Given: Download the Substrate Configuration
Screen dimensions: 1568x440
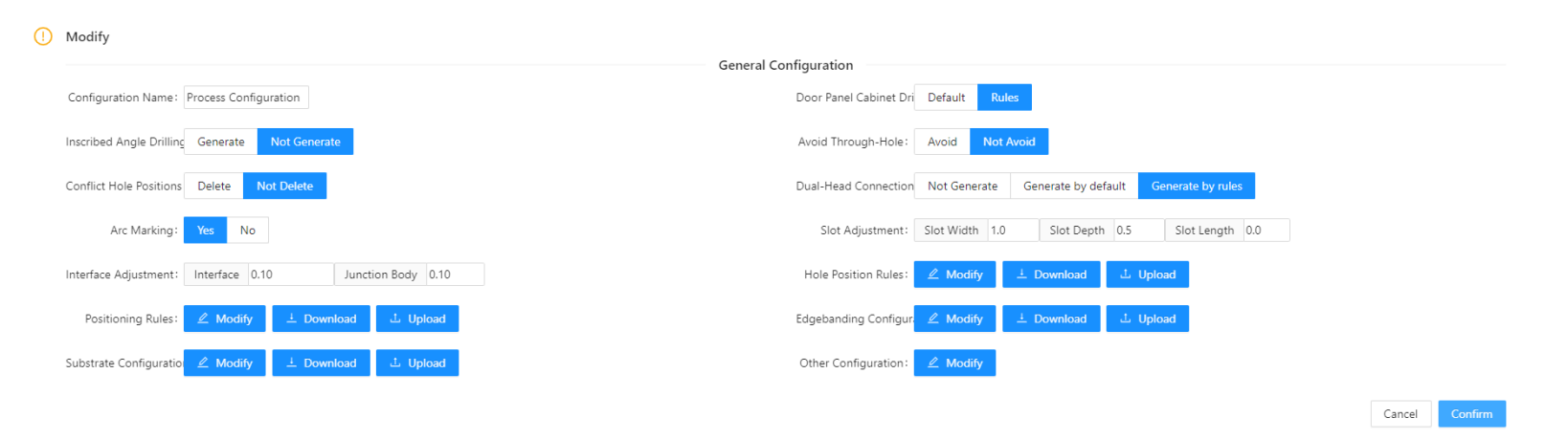Looking at the screenshot, I should (321, 363).
